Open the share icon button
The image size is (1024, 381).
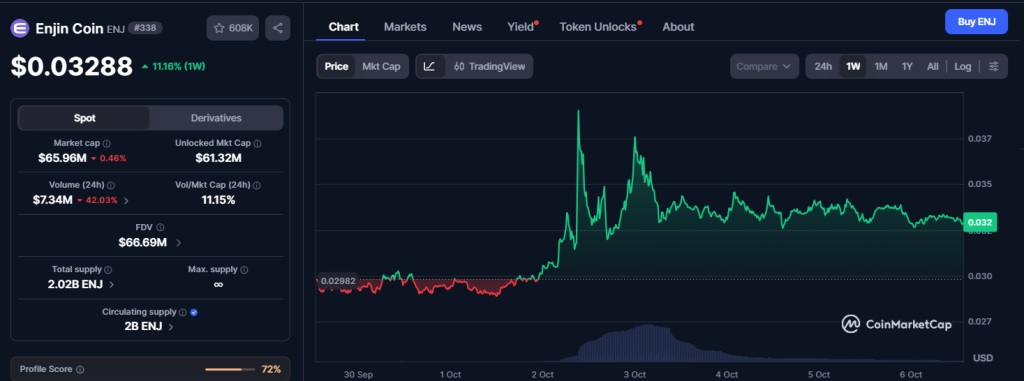pos(278,28)
